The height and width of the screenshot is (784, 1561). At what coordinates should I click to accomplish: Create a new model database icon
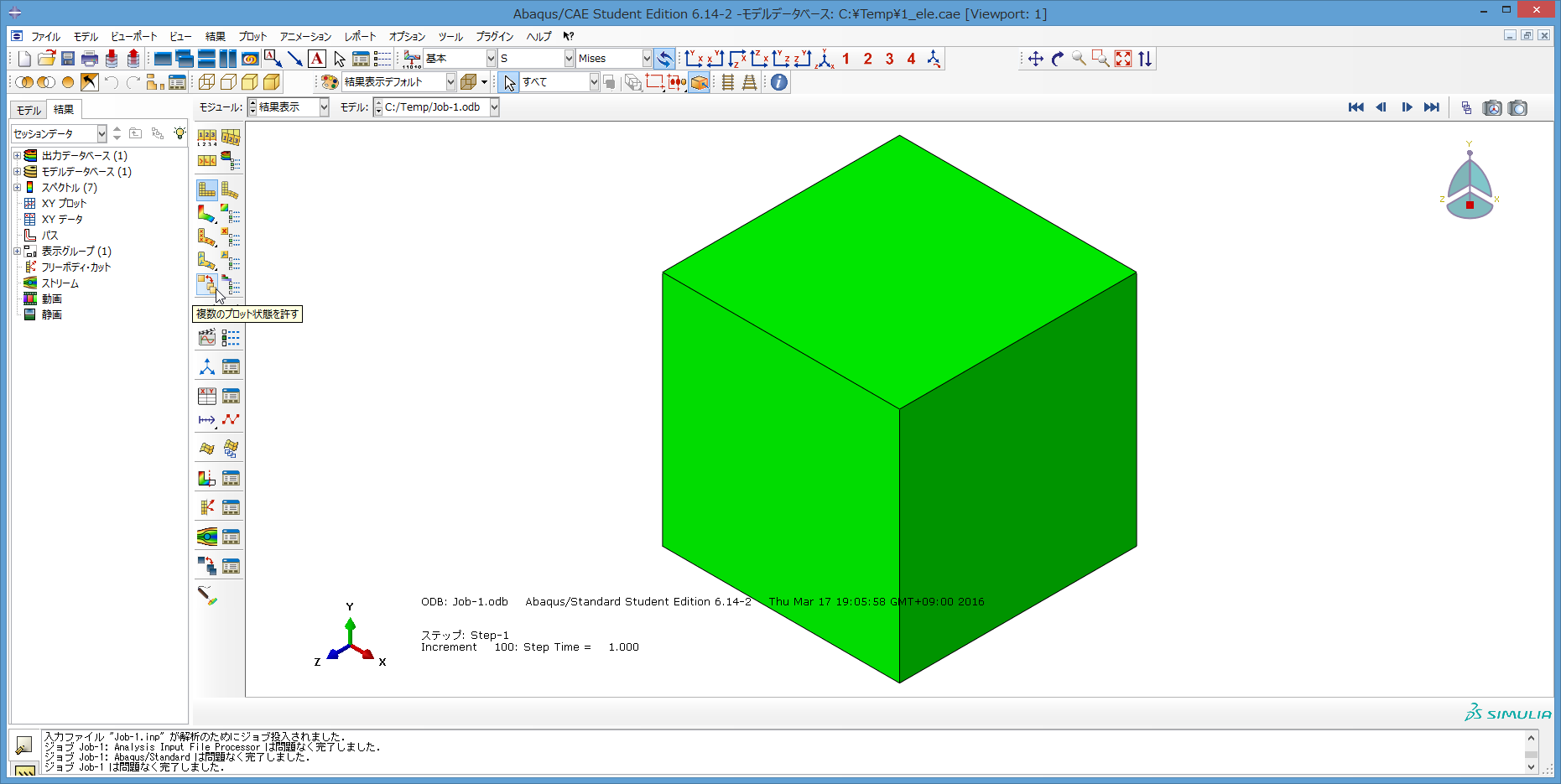click(24, 59)
